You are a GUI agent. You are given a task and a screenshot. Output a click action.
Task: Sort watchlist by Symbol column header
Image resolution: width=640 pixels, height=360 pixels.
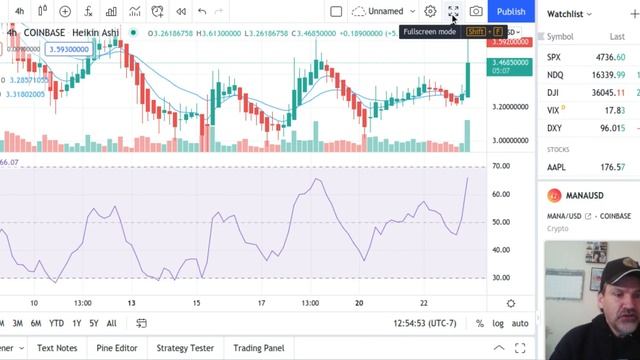pyautogui.click(x=560, y=37)
